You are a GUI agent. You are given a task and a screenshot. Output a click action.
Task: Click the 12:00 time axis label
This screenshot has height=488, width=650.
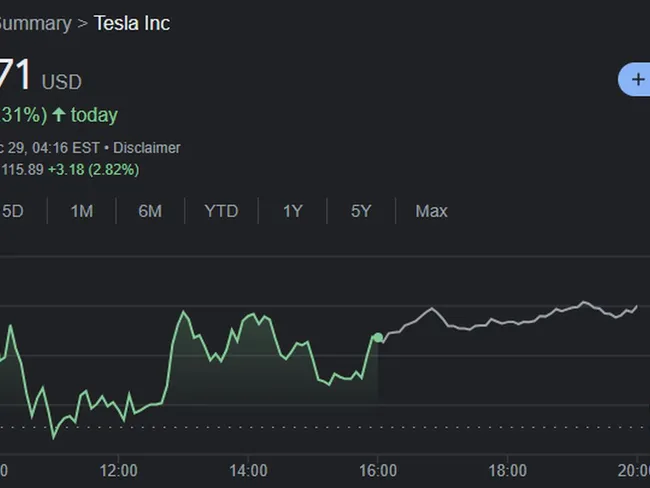coord(119,470)
